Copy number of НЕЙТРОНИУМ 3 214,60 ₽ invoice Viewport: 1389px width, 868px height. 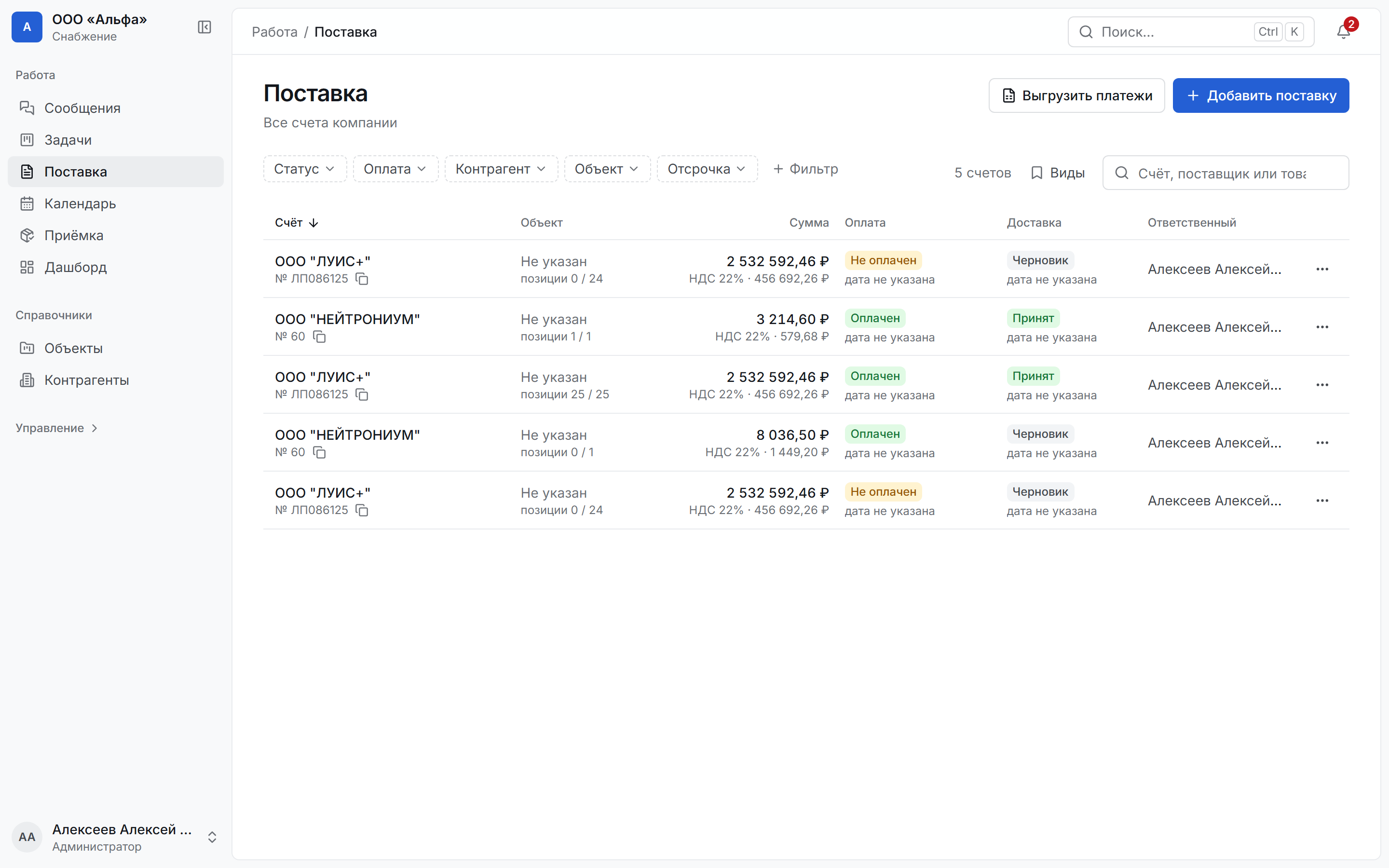click(x=319, y=337)
